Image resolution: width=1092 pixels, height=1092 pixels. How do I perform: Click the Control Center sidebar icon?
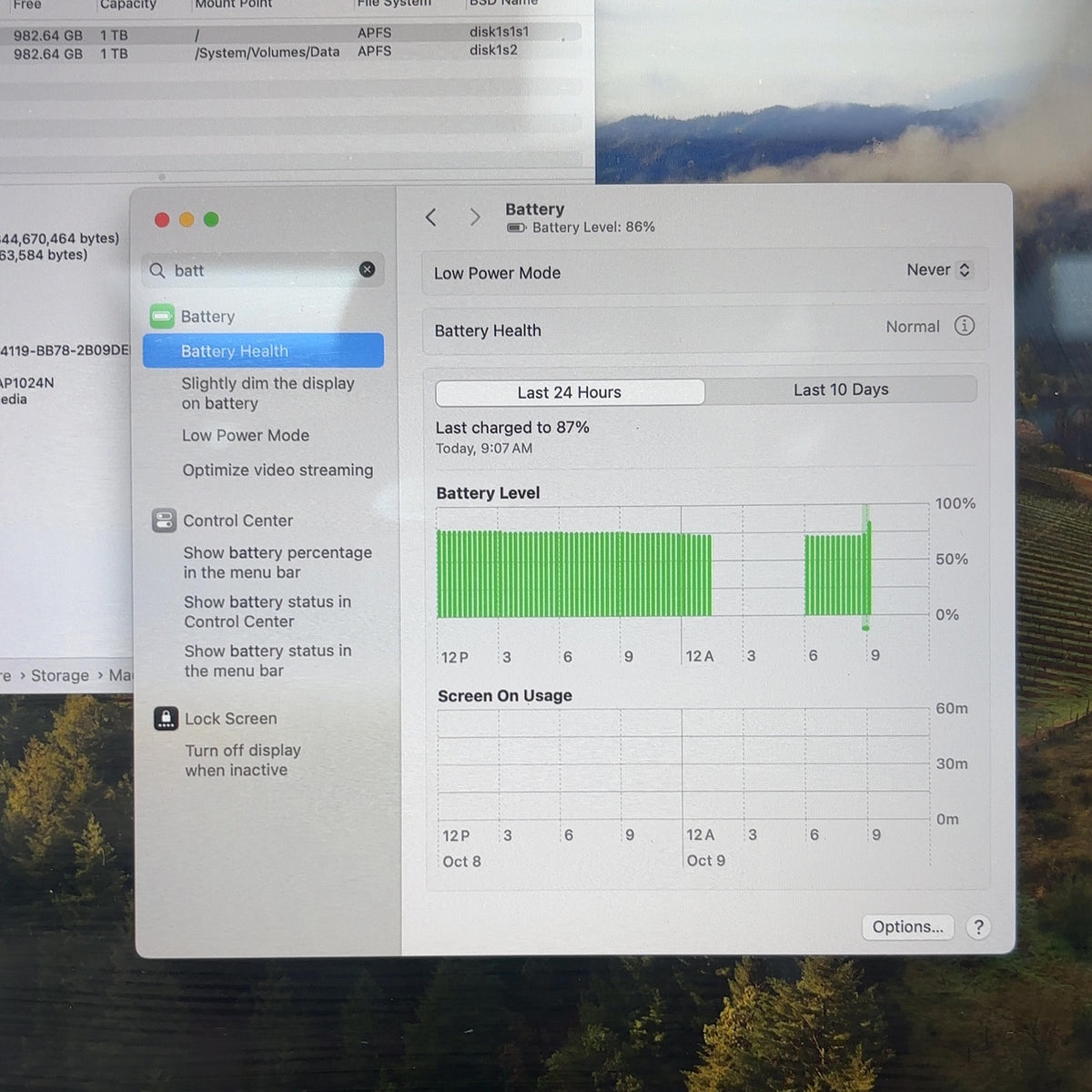click(164, 521)
